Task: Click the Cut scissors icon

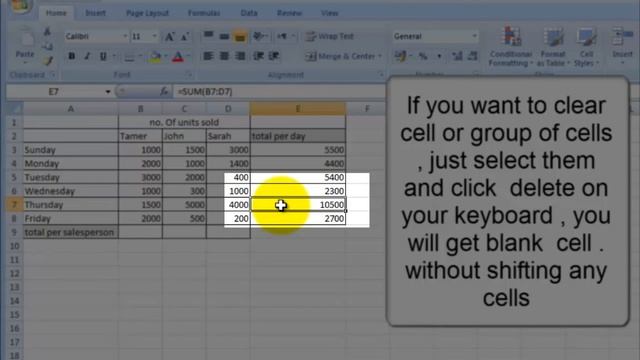Action: [x=47, y=32]
